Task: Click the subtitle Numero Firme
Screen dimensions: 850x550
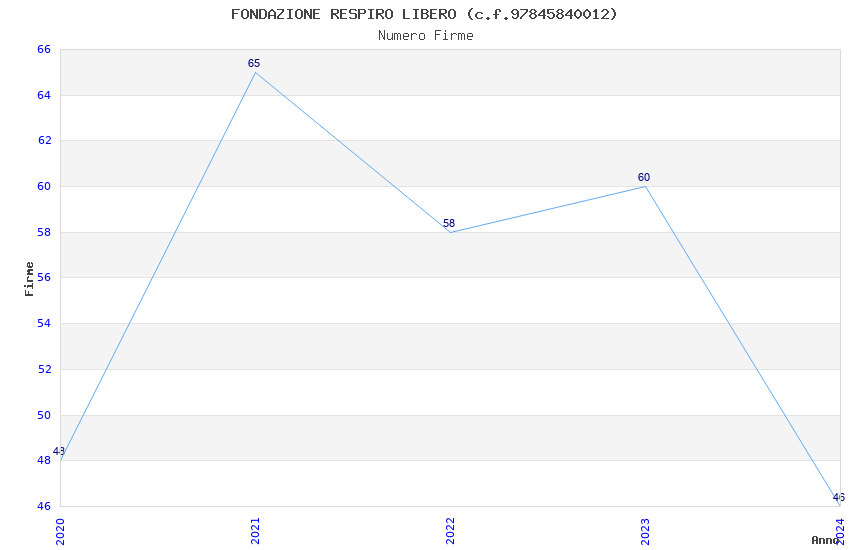Action: coord(426,36)
